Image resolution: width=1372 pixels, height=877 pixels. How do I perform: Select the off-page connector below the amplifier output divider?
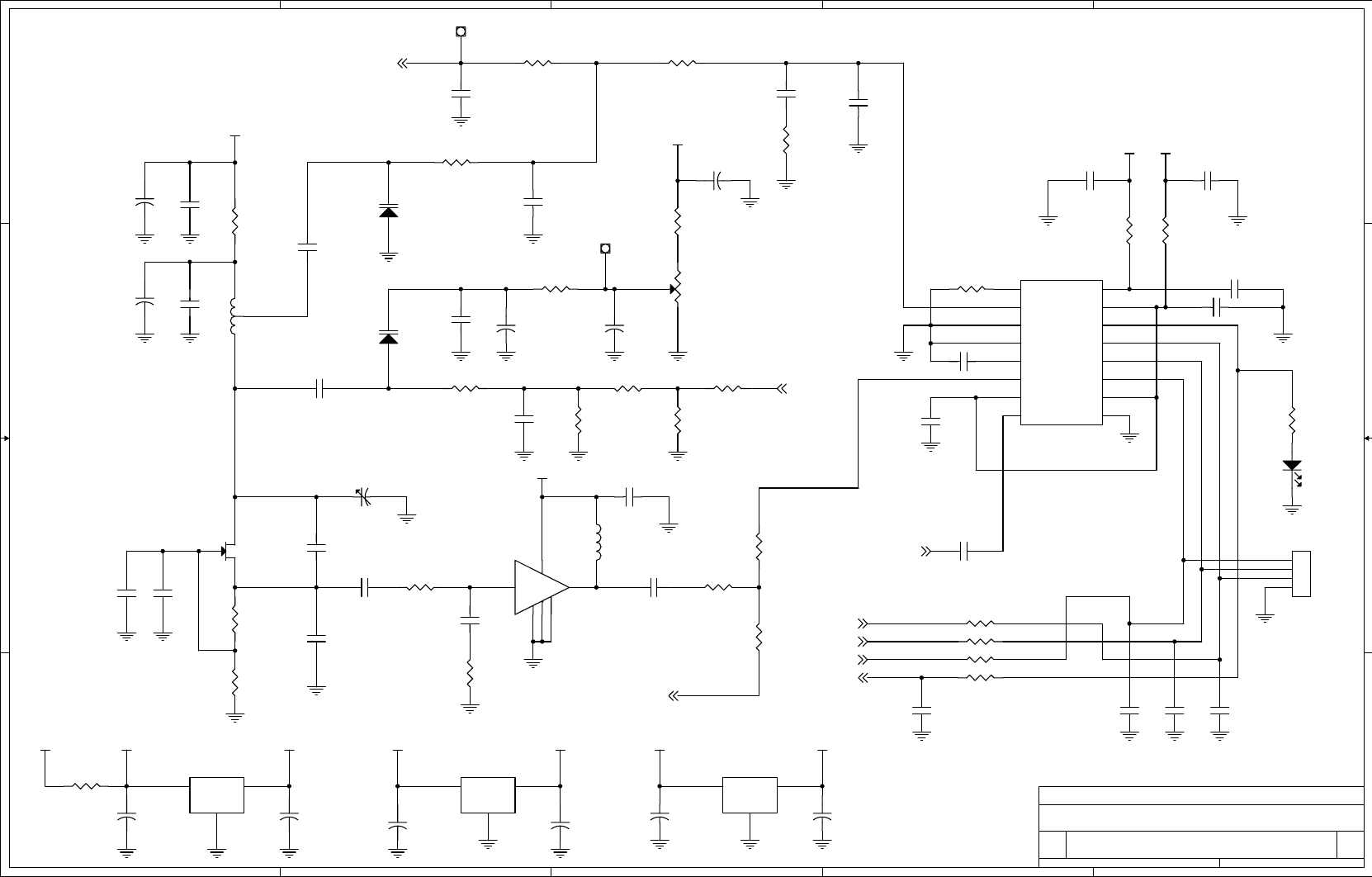(x=674, y=695)
